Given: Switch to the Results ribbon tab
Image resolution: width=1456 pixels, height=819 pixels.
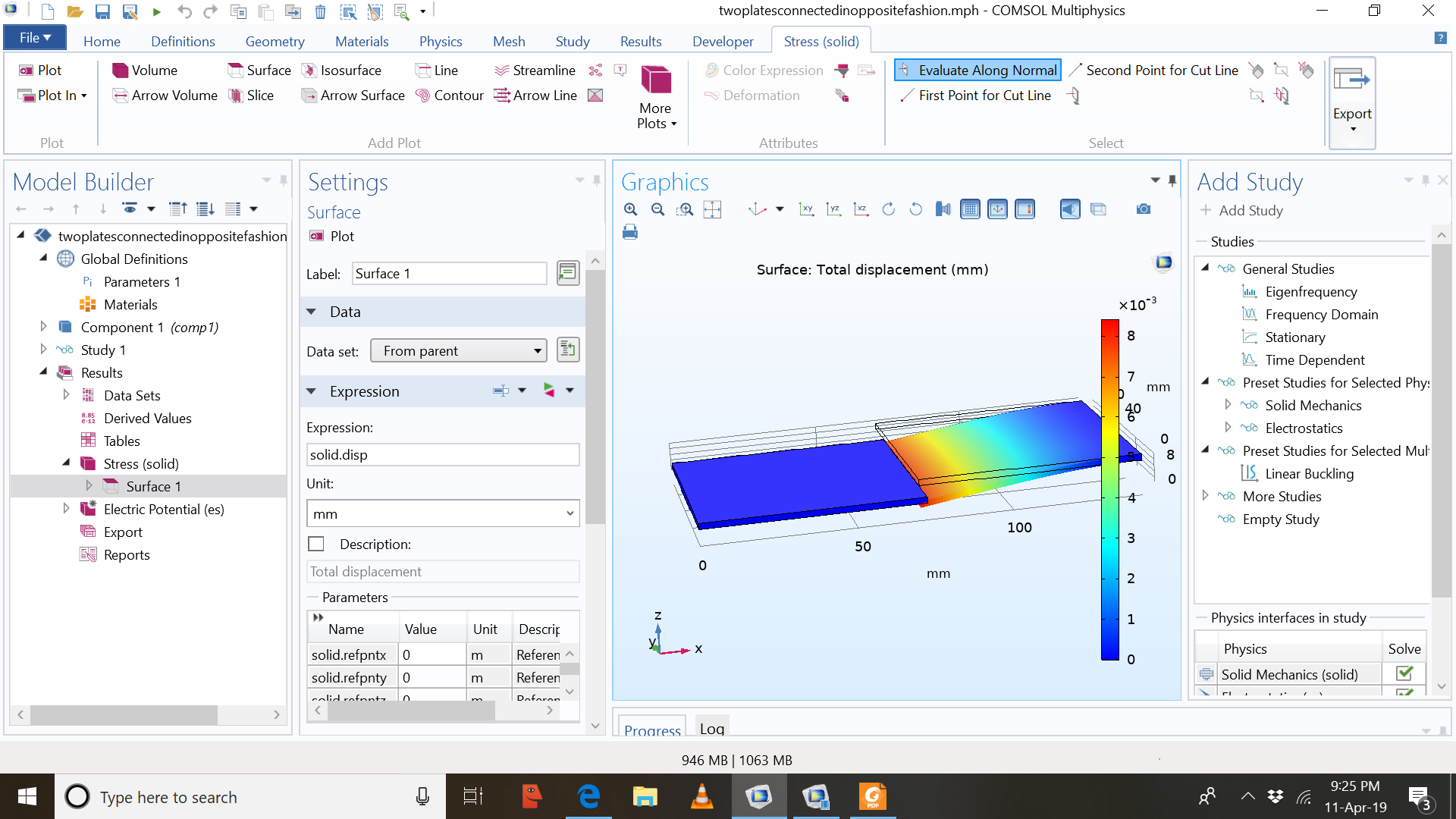Looking at the screenshot, I should tap(640, 41).
